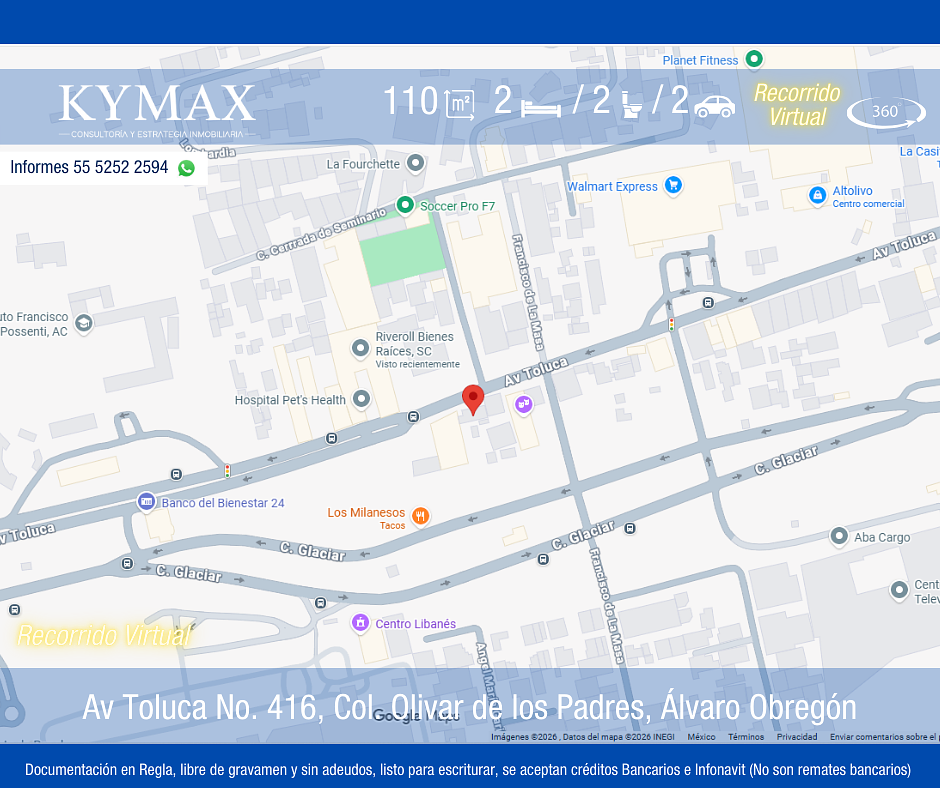
Task: Open the Privacidad link in map footer
Action: click(797, 737)
